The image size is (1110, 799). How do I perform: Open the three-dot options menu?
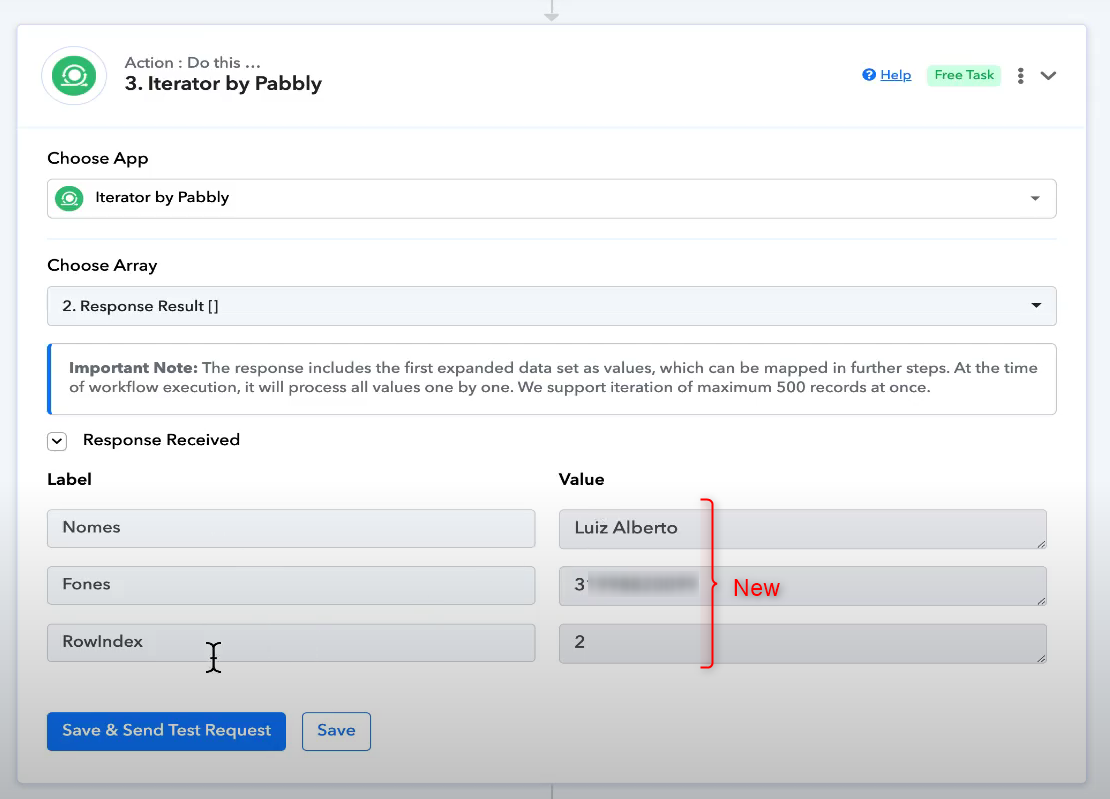click(x=1020, y=76)
